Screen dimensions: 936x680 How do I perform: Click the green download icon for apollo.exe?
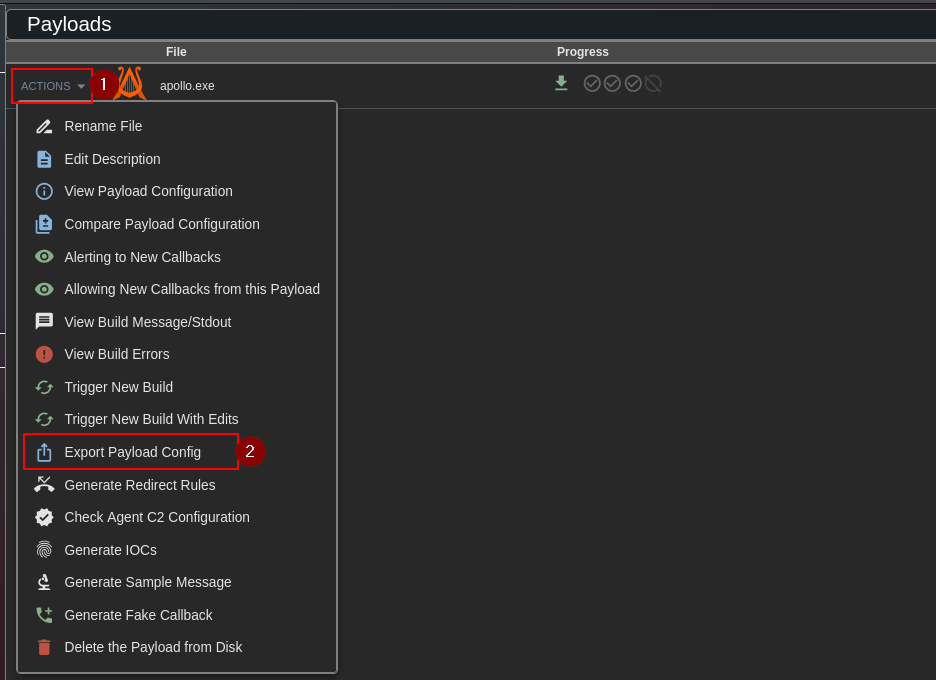[x=561, y=84]
